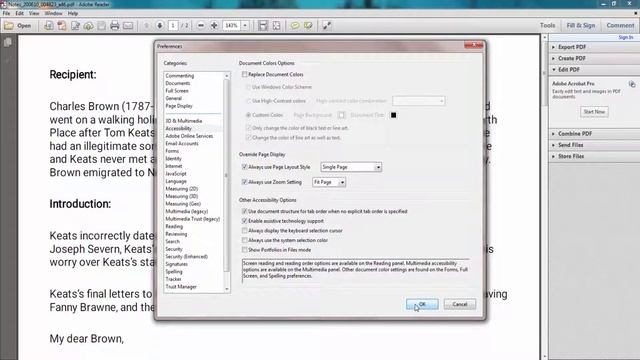The height and width of the screenshot is (360, 640).
Task: Click the Save file disk icon
Action: [x=102, y=26]
